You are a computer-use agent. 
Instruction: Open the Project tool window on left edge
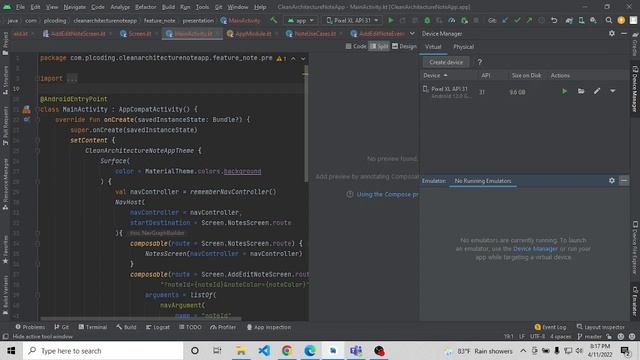pyautogui.click(x=5, y=44)
